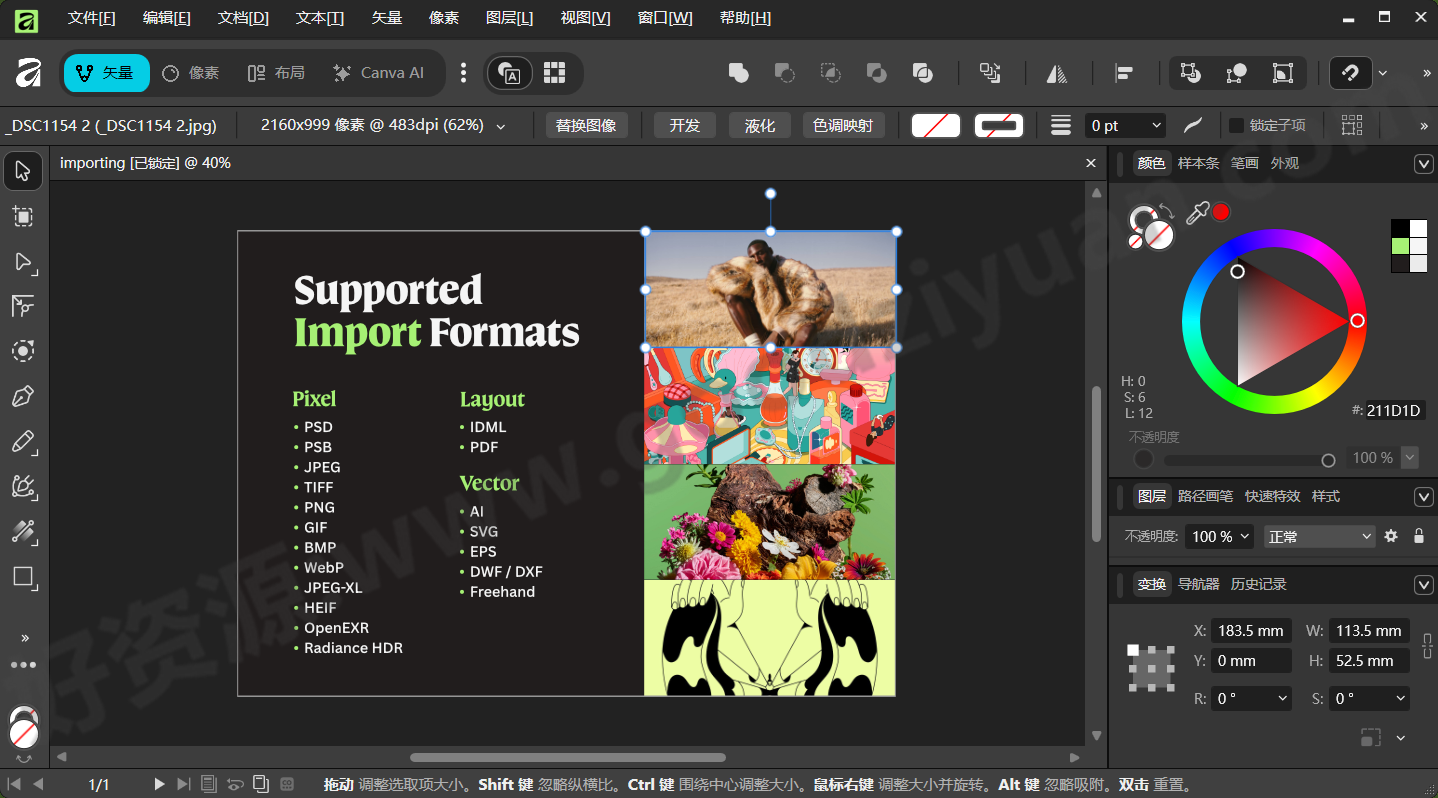Apply the Add boolean operation
Image resolution: width=1438 pixels, height=798 pixels.
pos(739,72)
